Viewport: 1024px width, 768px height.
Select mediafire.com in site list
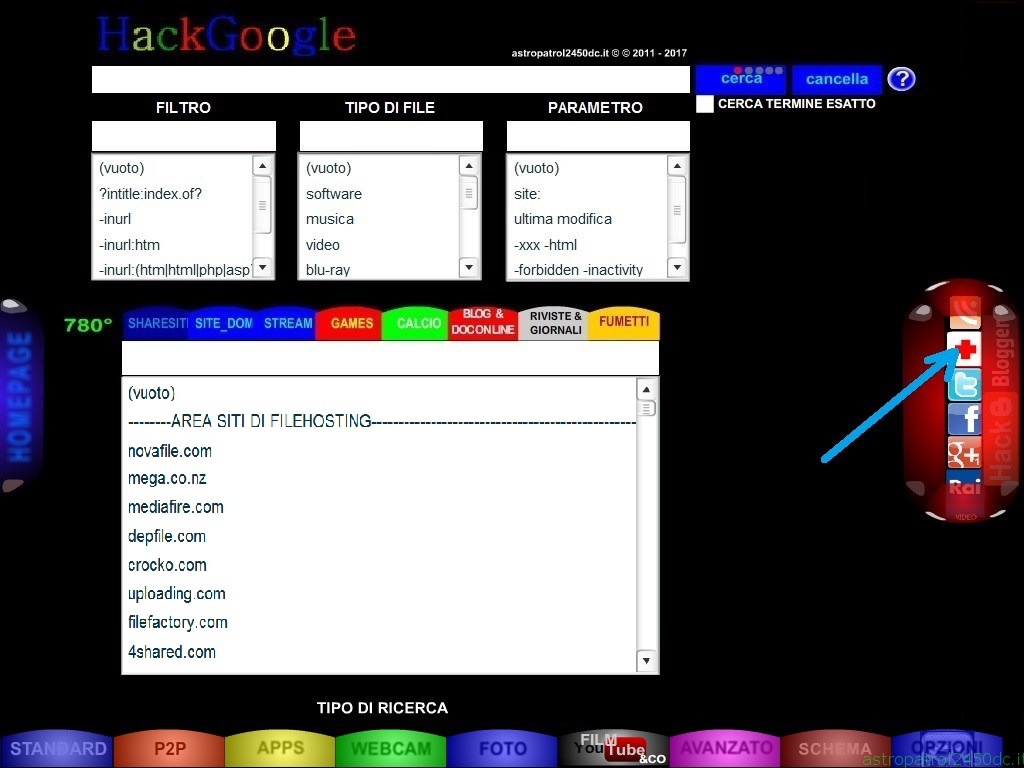click(176, 507)
